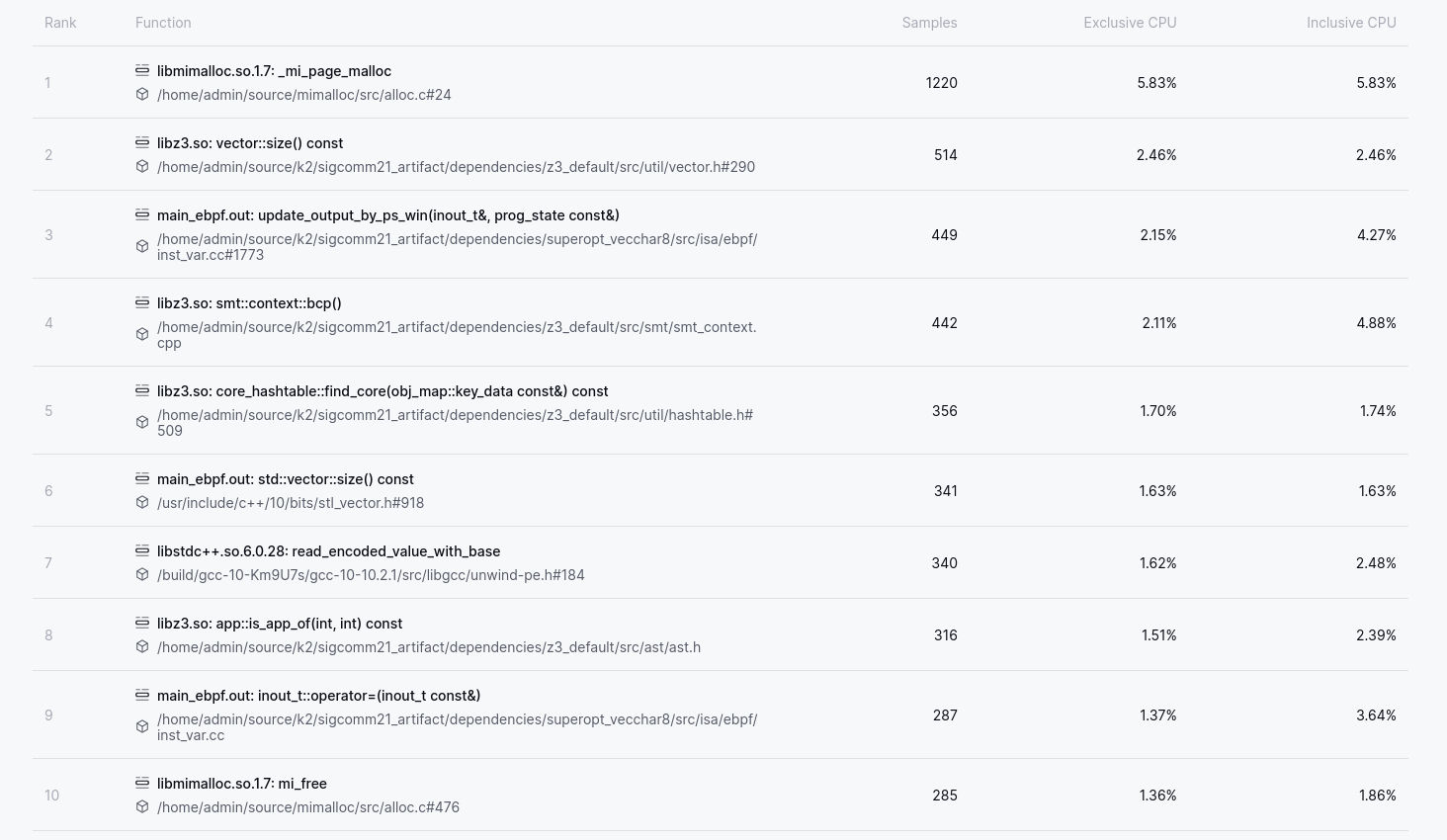Viewport: 1447px width, 840px height.
Task: Click the Function column header
Action: (x=163, y=23)
